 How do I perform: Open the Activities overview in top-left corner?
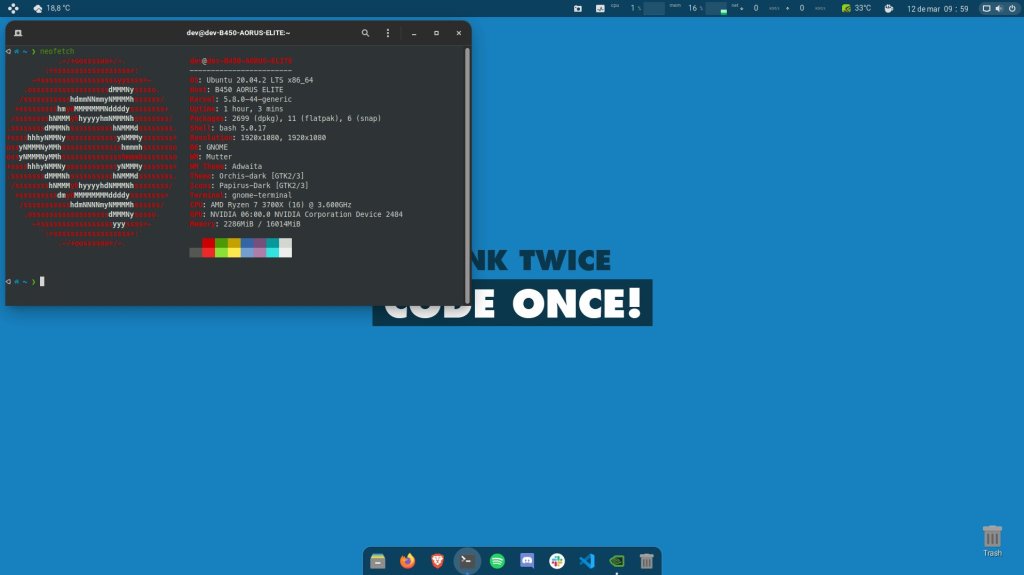(x=11, y=8)
